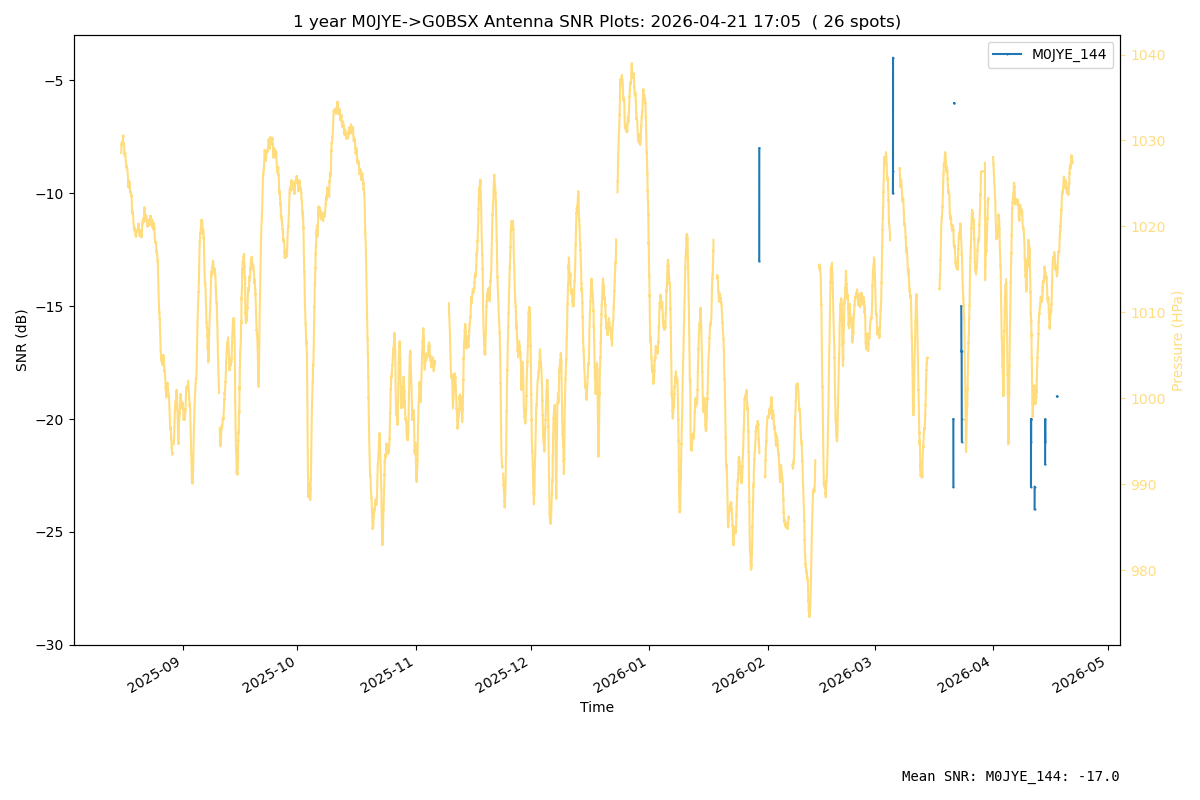Image resolution: width=1200 pixels, height=800 pixels.
Task: Click the SNR (dB) y-axis label
Action: pyautogui.click(x=22, y=340)
